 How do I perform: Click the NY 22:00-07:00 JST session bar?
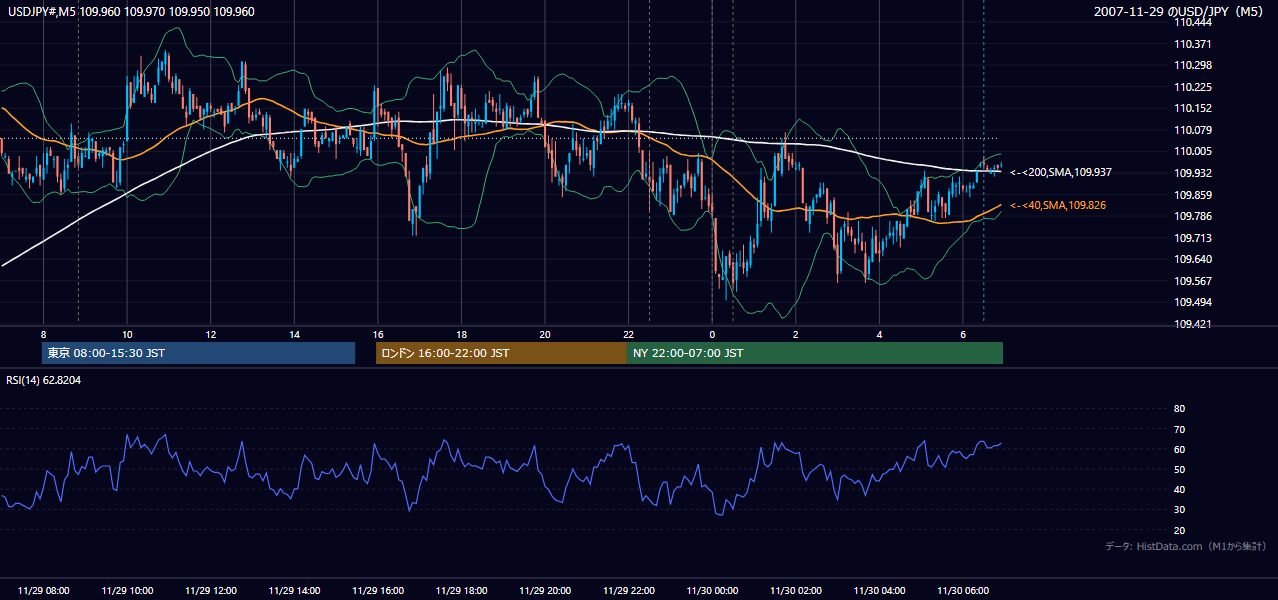tap(815, 353)
